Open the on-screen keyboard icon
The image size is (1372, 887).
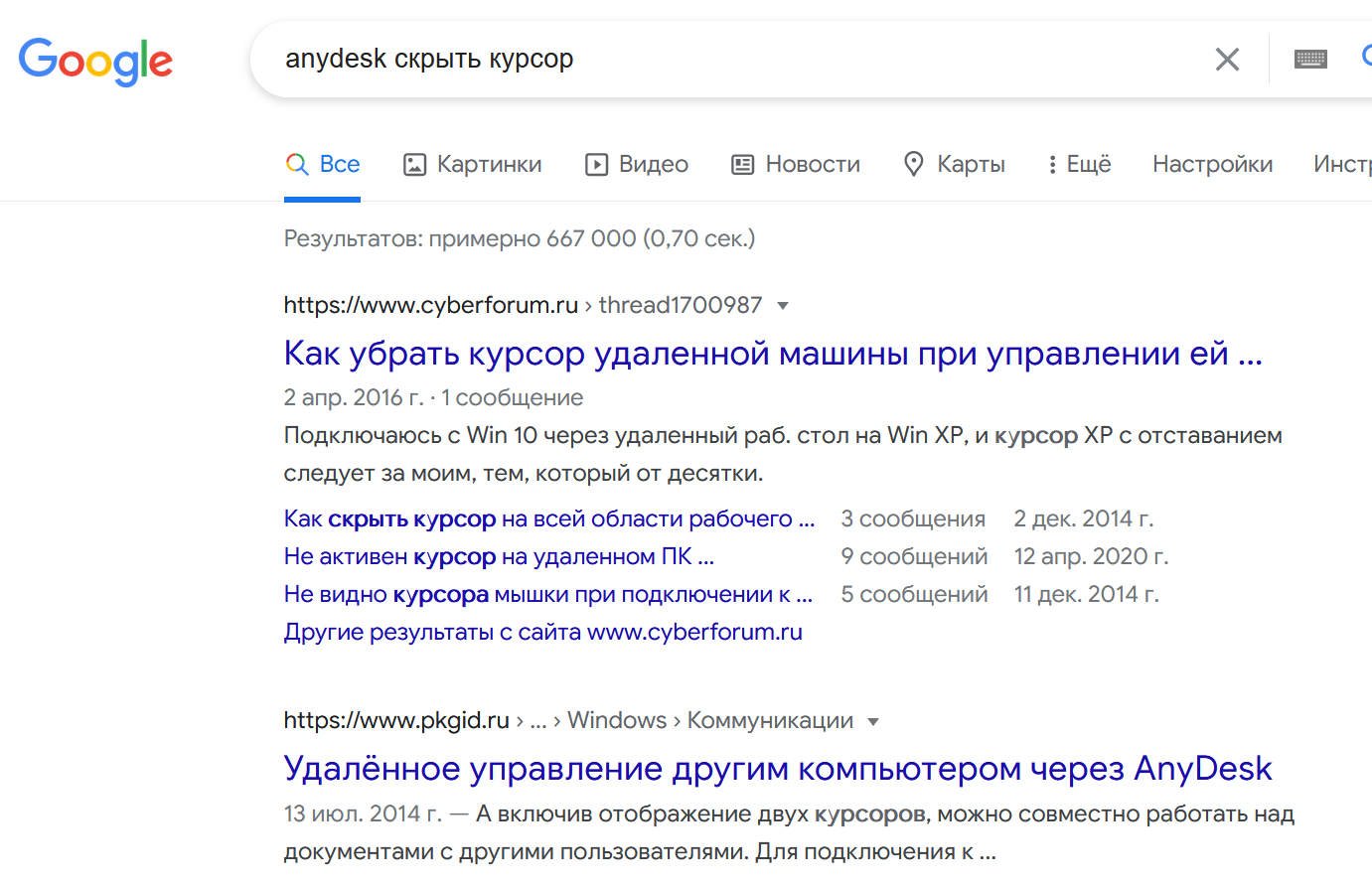point(1310,60)
